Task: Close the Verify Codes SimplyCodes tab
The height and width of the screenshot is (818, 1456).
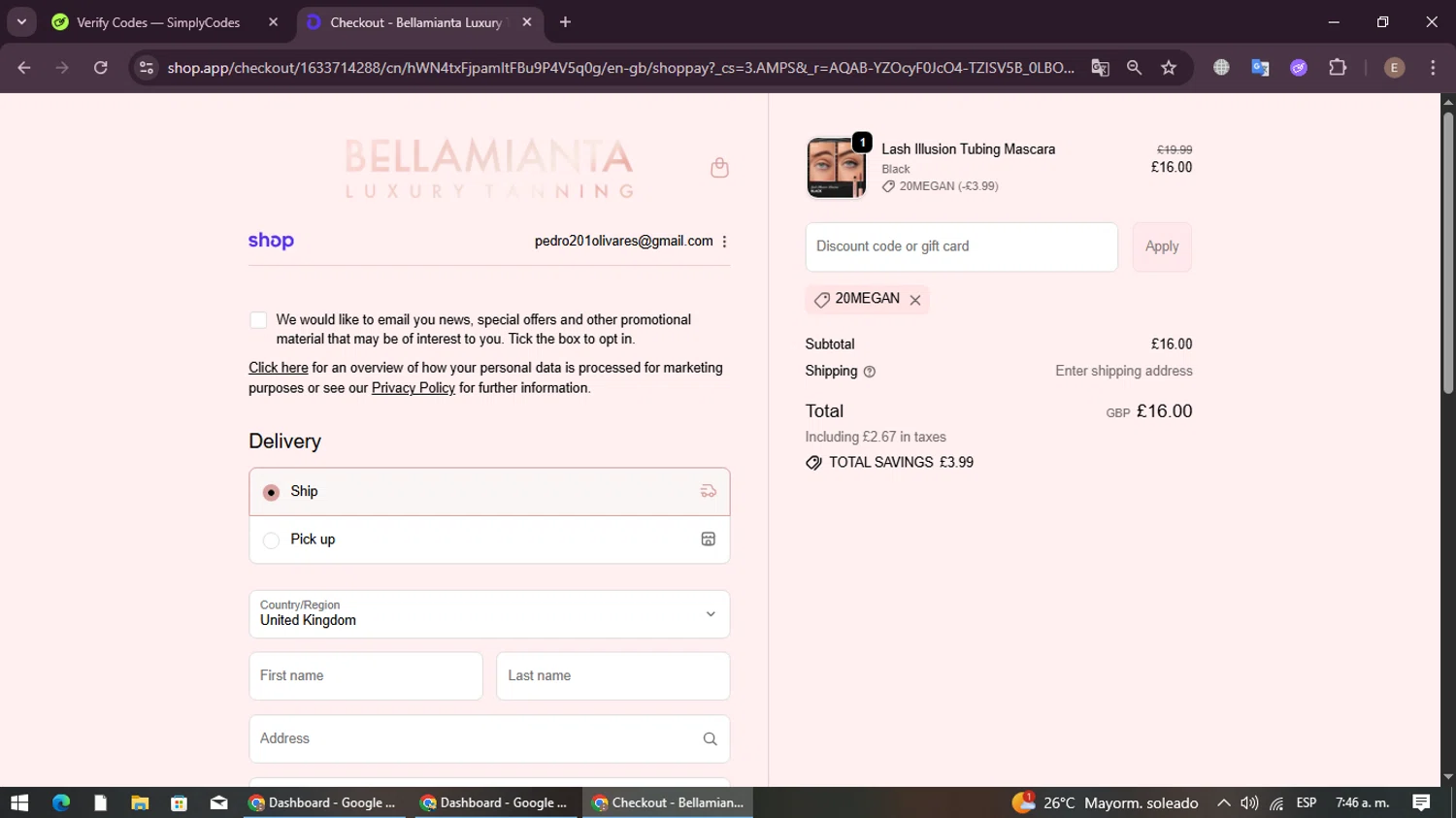Action: tap(273, 22)
